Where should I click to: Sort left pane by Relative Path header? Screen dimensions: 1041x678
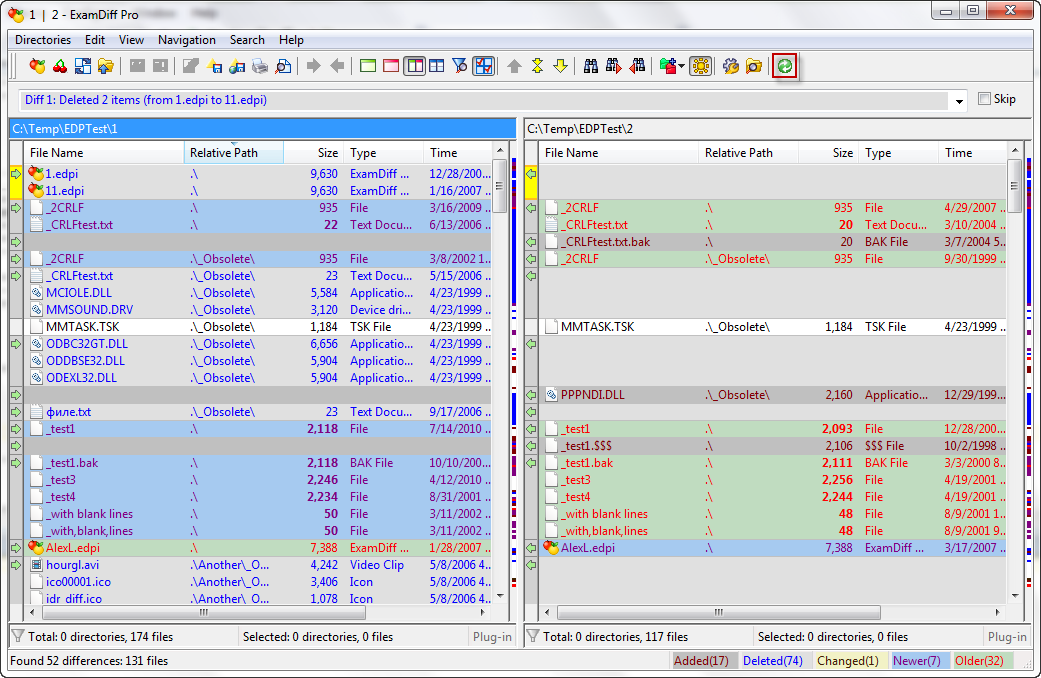[x=234, y=153]
